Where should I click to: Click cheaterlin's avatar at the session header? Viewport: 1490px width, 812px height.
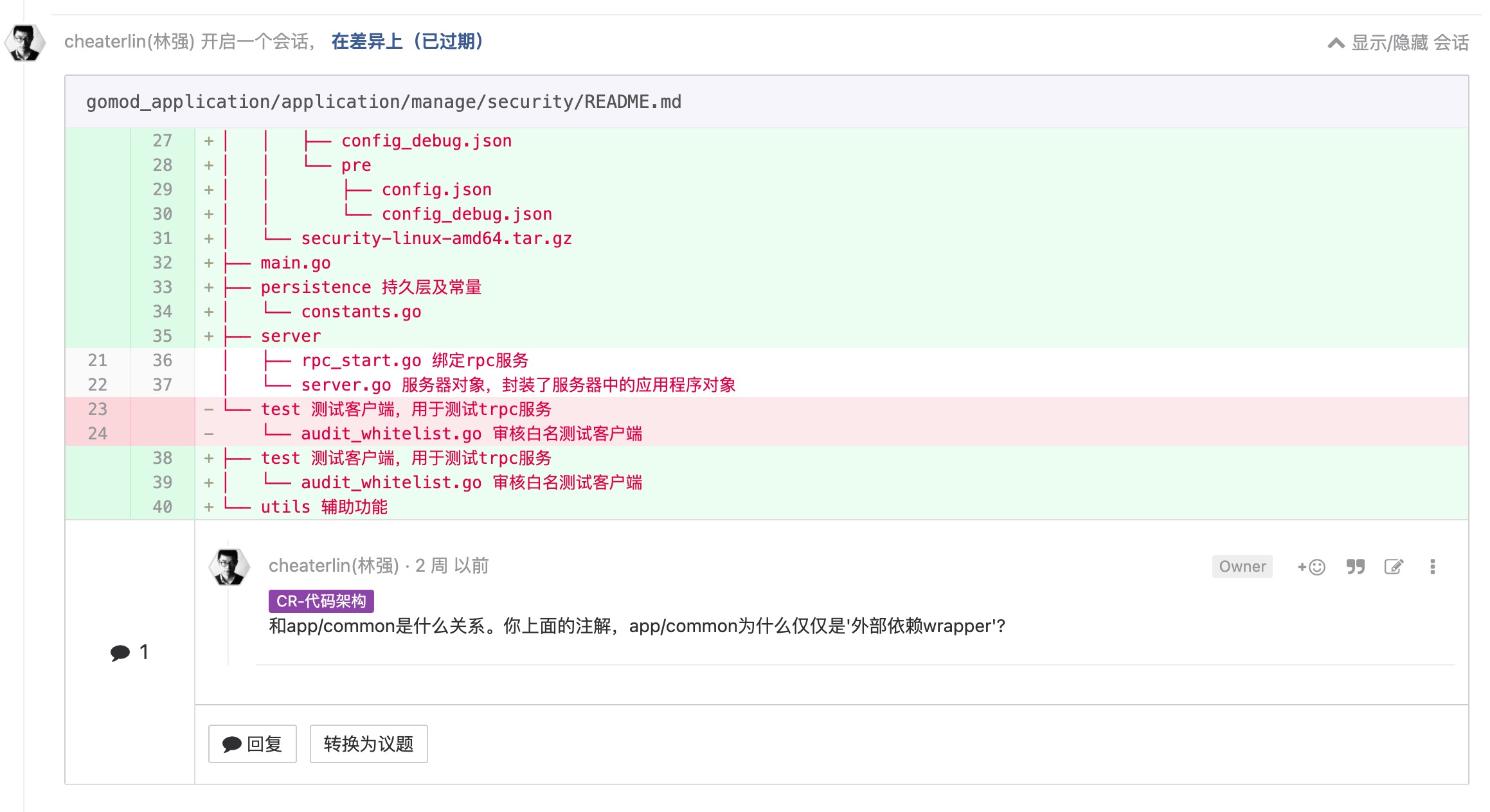pyautogui.click(x=25, y=43)
